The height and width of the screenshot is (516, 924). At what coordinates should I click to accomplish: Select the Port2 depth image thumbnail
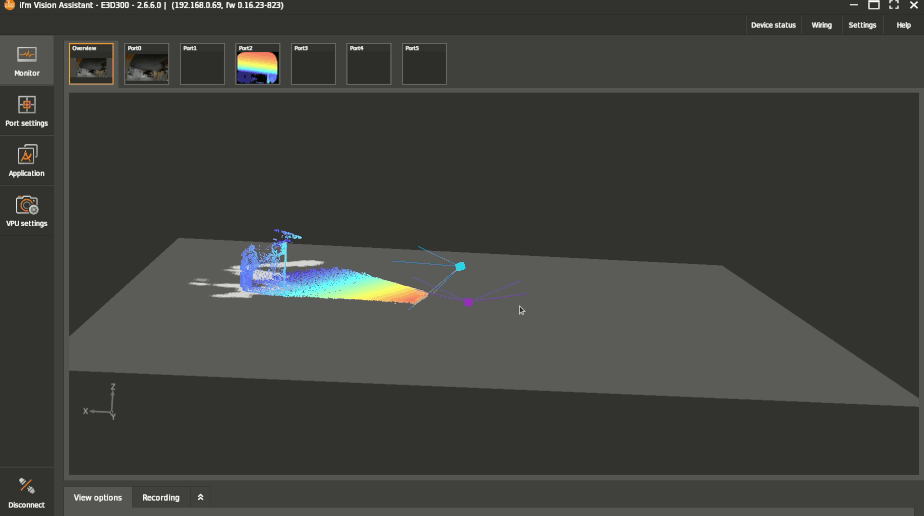click(257, 64)
